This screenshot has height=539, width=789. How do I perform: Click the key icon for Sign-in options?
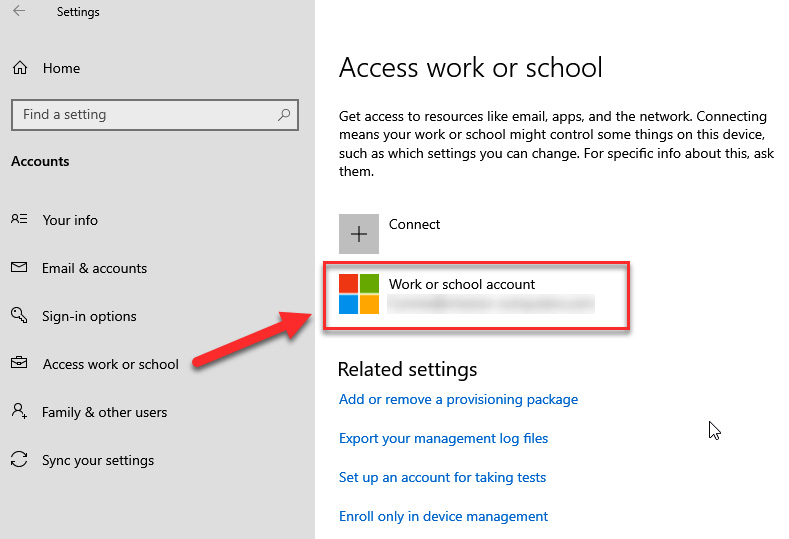[19, 315]
